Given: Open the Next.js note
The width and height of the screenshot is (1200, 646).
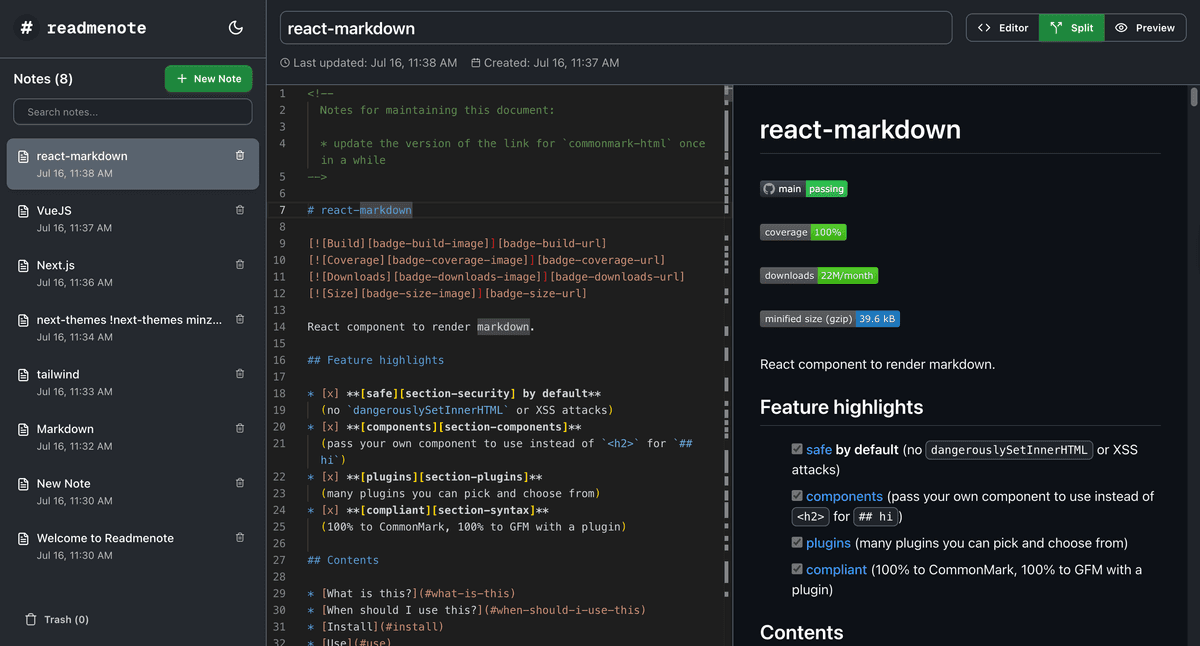Looking at the screenshot, I should coord(133,273).
